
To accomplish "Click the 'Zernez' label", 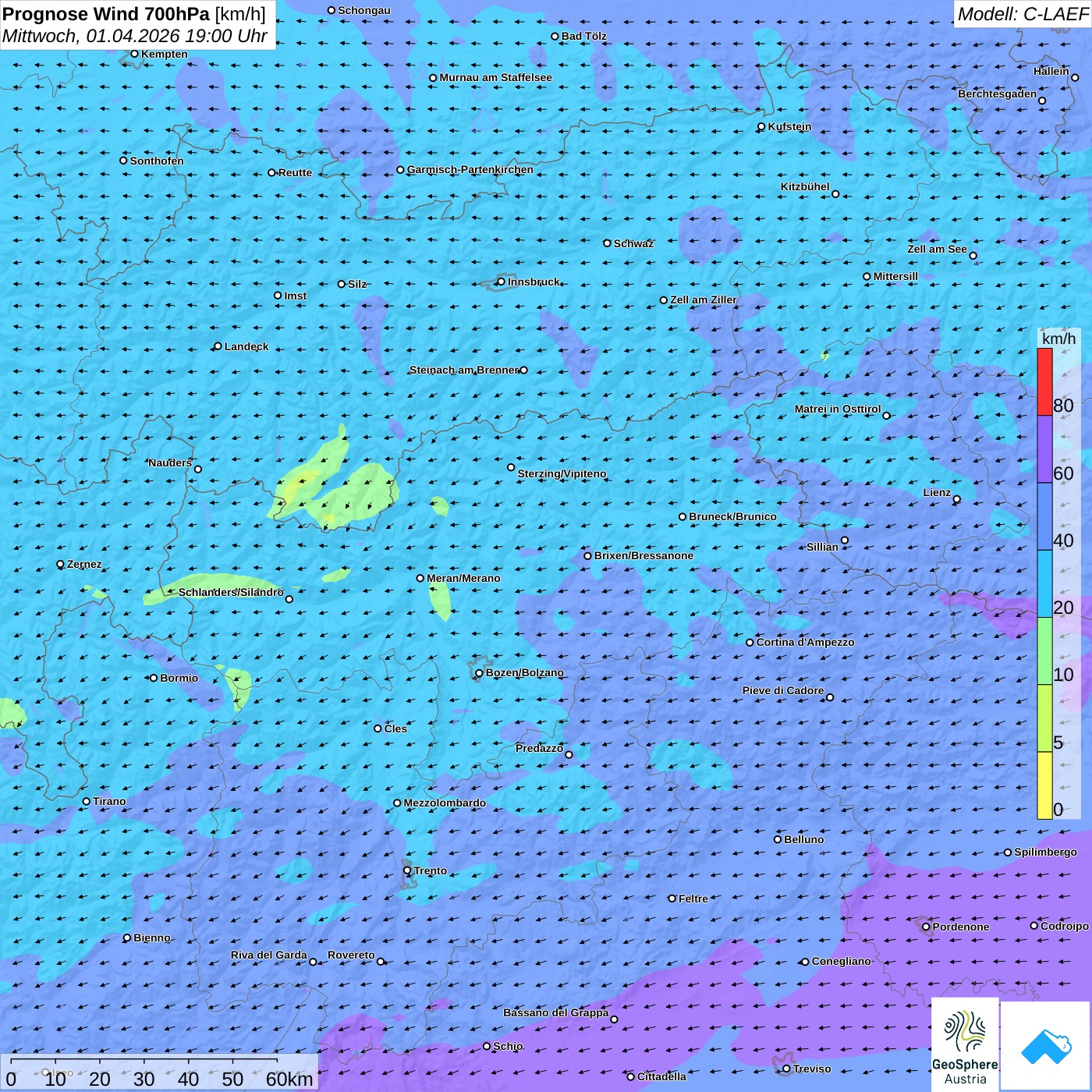I will click(84, 564).
